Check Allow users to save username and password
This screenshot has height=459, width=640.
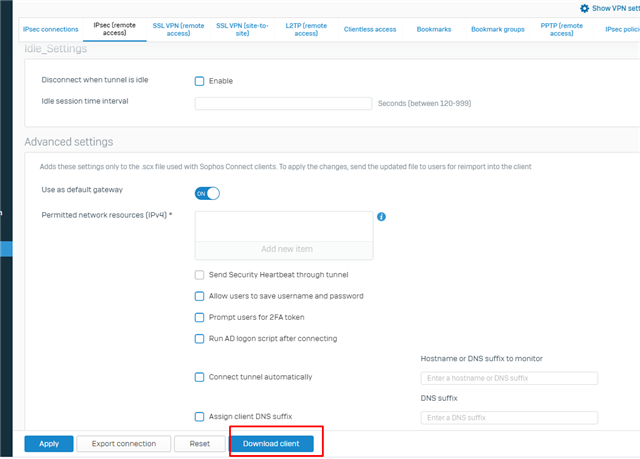coord(199,296)
